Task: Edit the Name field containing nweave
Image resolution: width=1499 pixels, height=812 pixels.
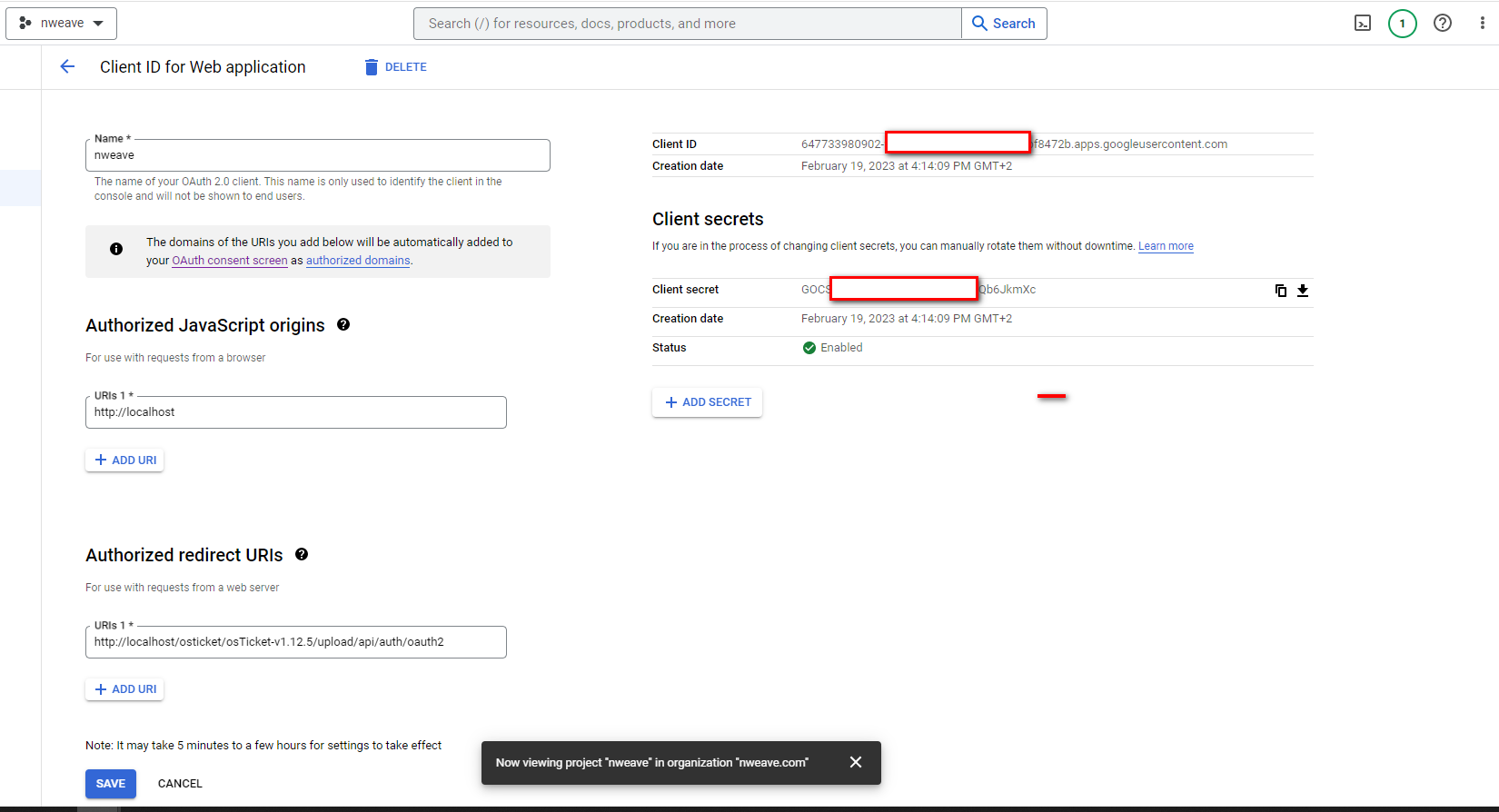Action: 318,155
